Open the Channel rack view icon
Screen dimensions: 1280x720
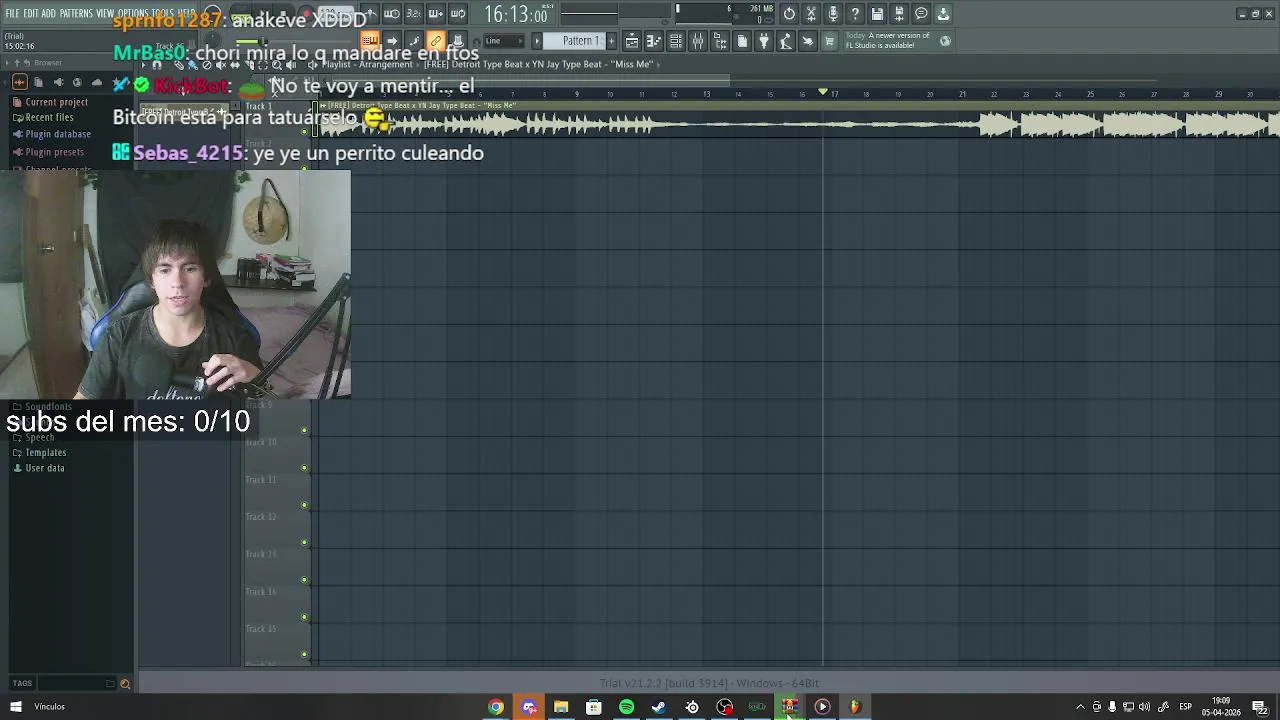coord(676,41)
